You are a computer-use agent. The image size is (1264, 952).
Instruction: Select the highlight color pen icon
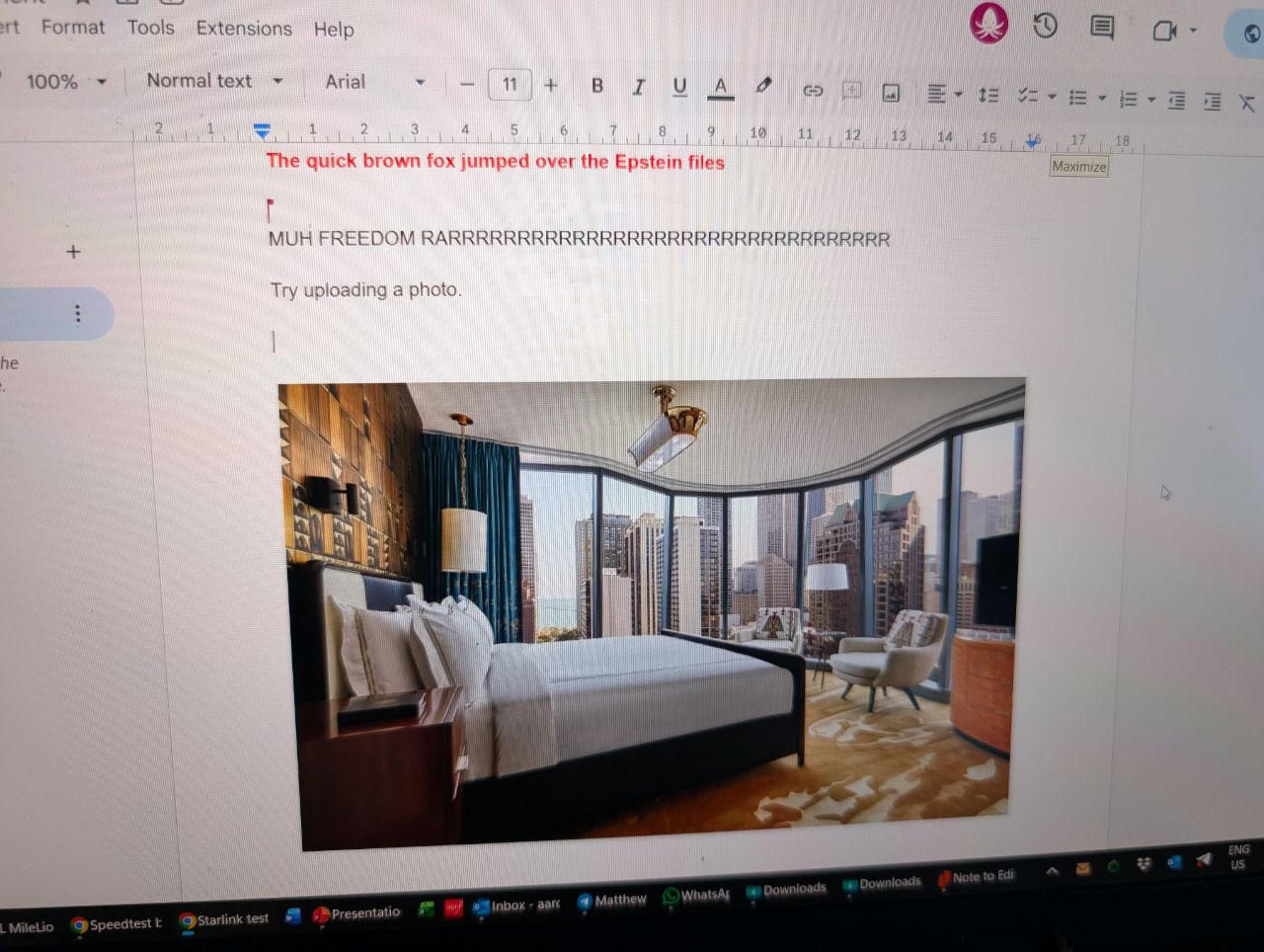click(x=763, y=87)
